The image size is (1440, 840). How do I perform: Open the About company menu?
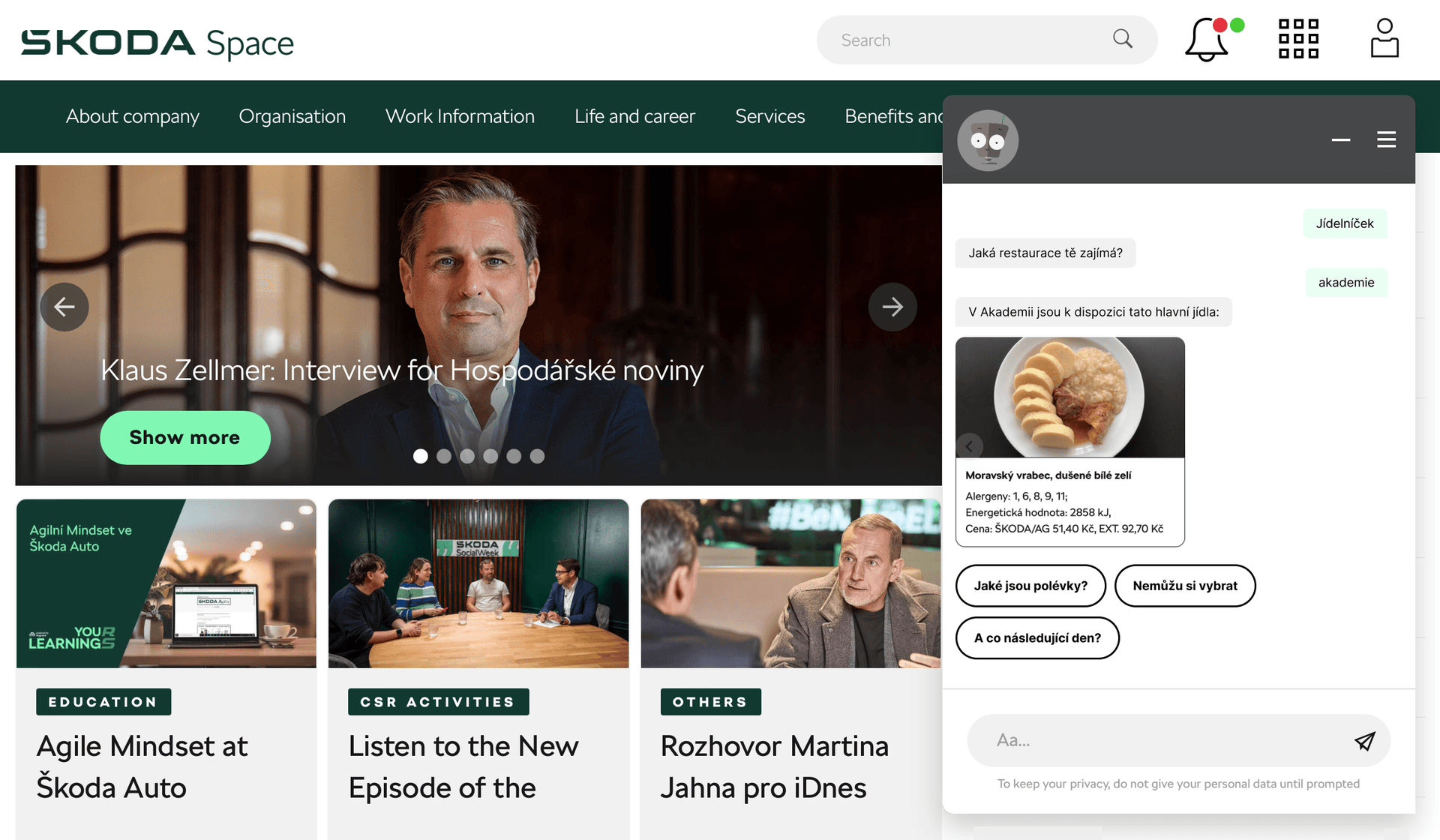132,116
